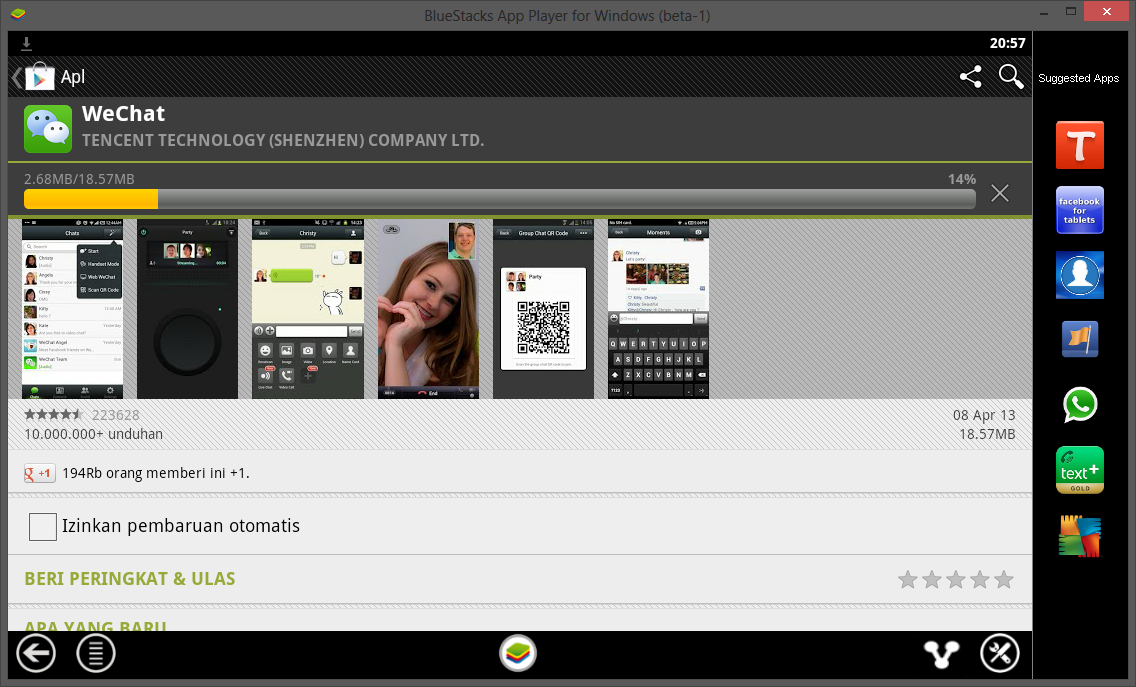Tap the BlueStacks back arrow button
This screenshot has height=687, width=1136.
pyautogui.click(x=36, y=654)
